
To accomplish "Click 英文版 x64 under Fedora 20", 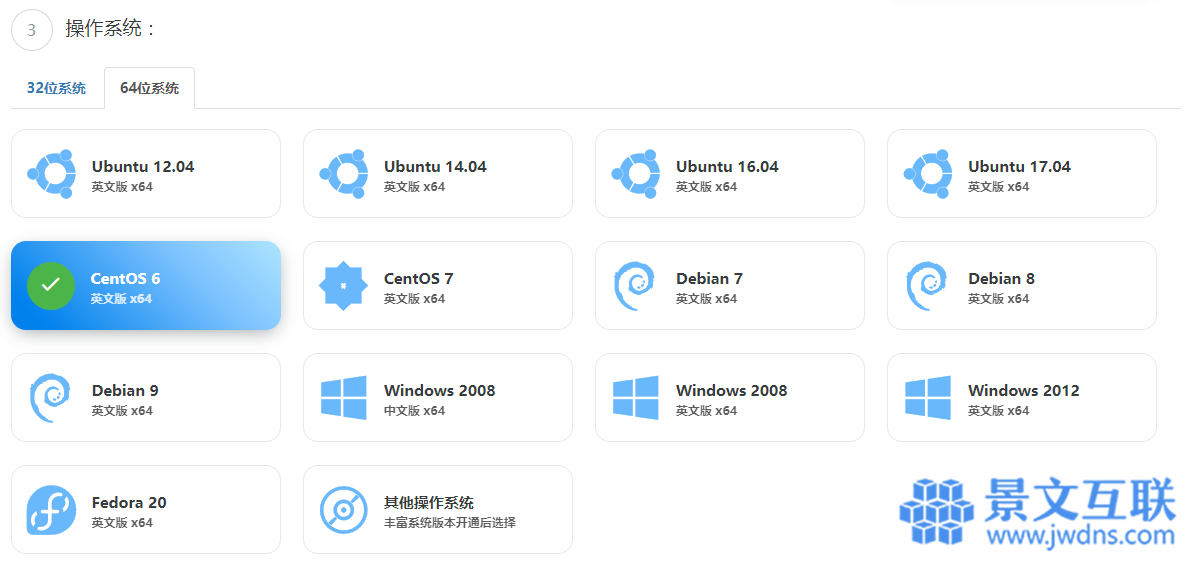I will click(122, 523).
